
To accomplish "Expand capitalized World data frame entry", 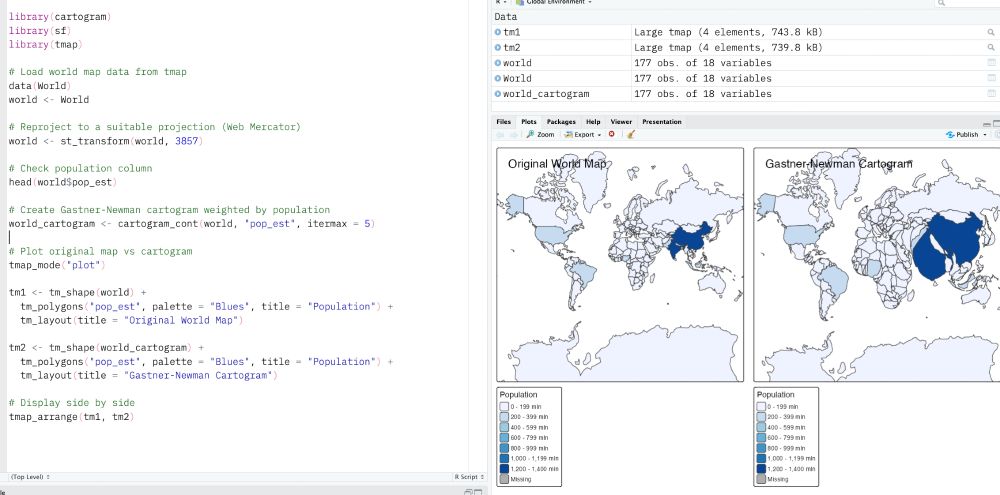I will click(497, 78).
